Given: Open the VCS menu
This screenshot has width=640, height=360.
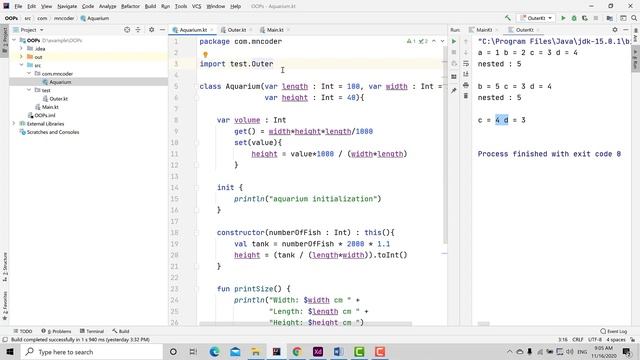Looking at the screenshot, I should point(196,6).
